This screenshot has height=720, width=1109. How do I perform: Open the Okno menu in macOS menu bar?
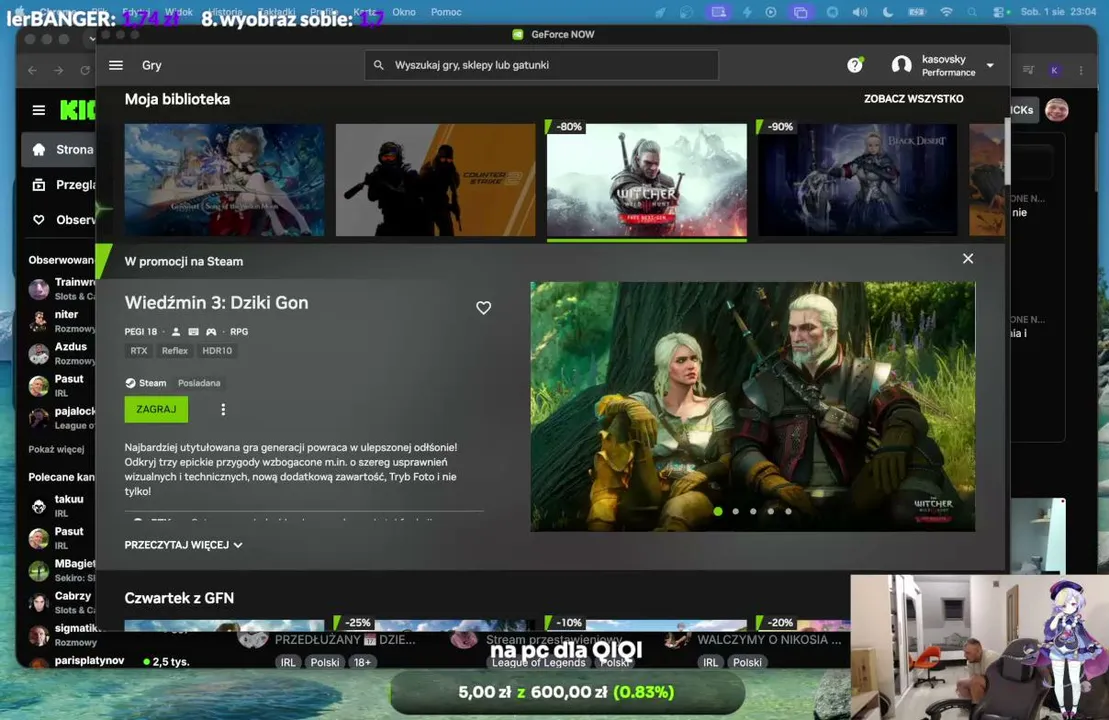pyautogui.click(x=404, y=12)
